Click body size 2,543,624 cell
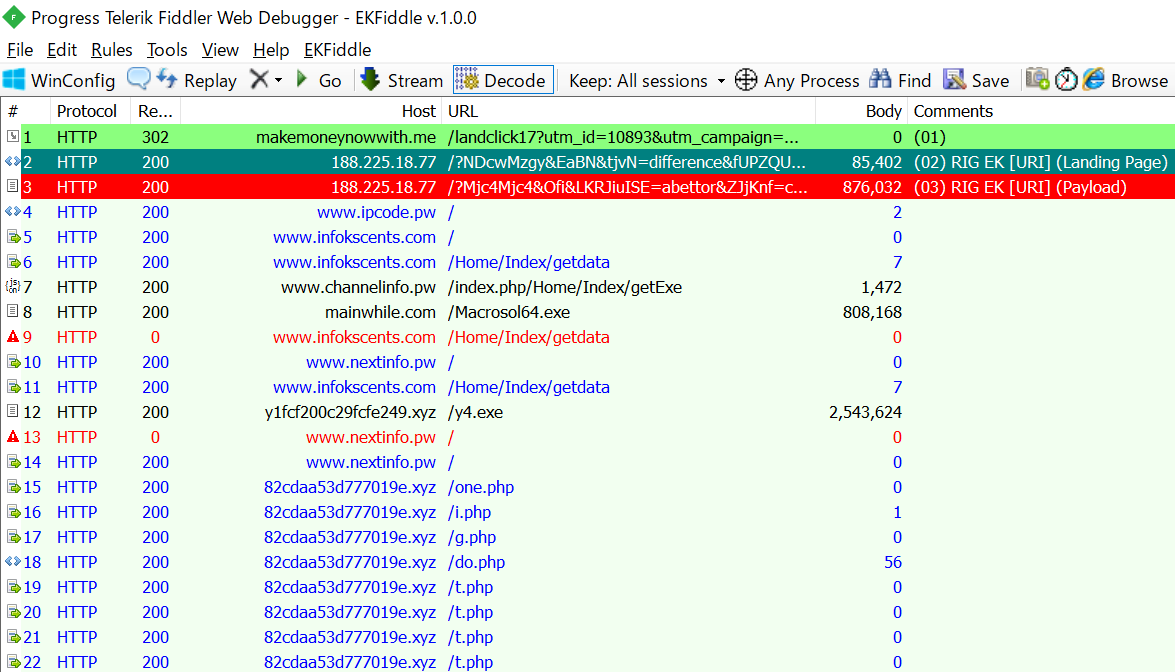 pos(865,412)
